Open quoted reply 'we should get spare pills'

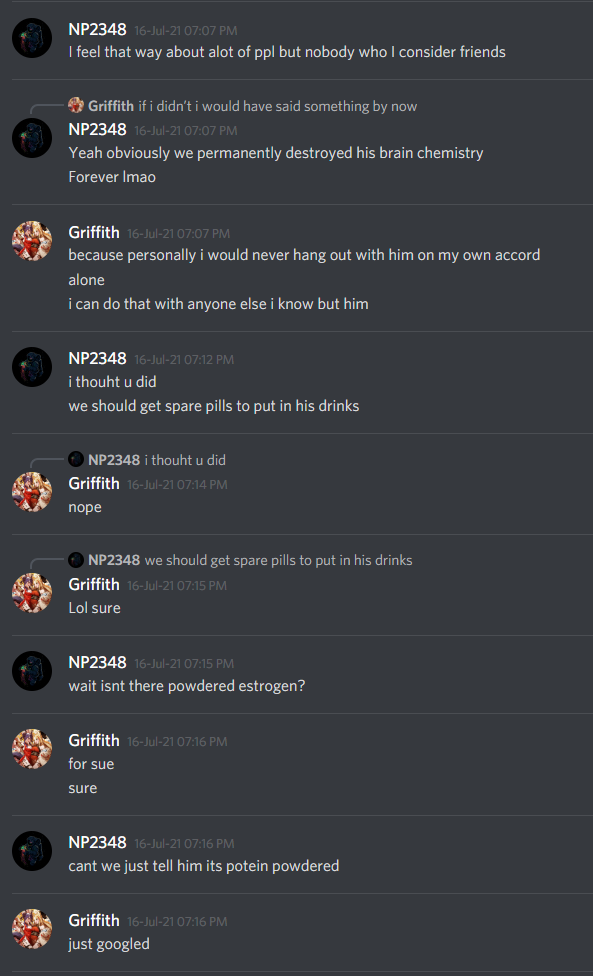pos(278,560)
